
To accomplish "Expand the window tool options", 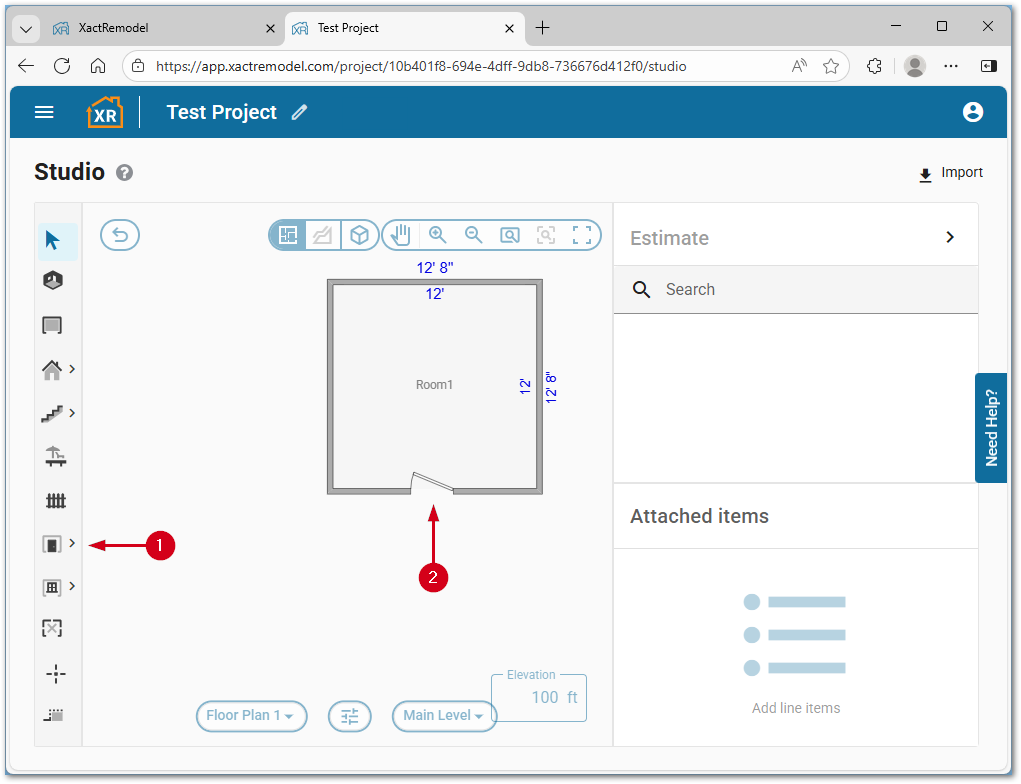I will tap(72, 586).
